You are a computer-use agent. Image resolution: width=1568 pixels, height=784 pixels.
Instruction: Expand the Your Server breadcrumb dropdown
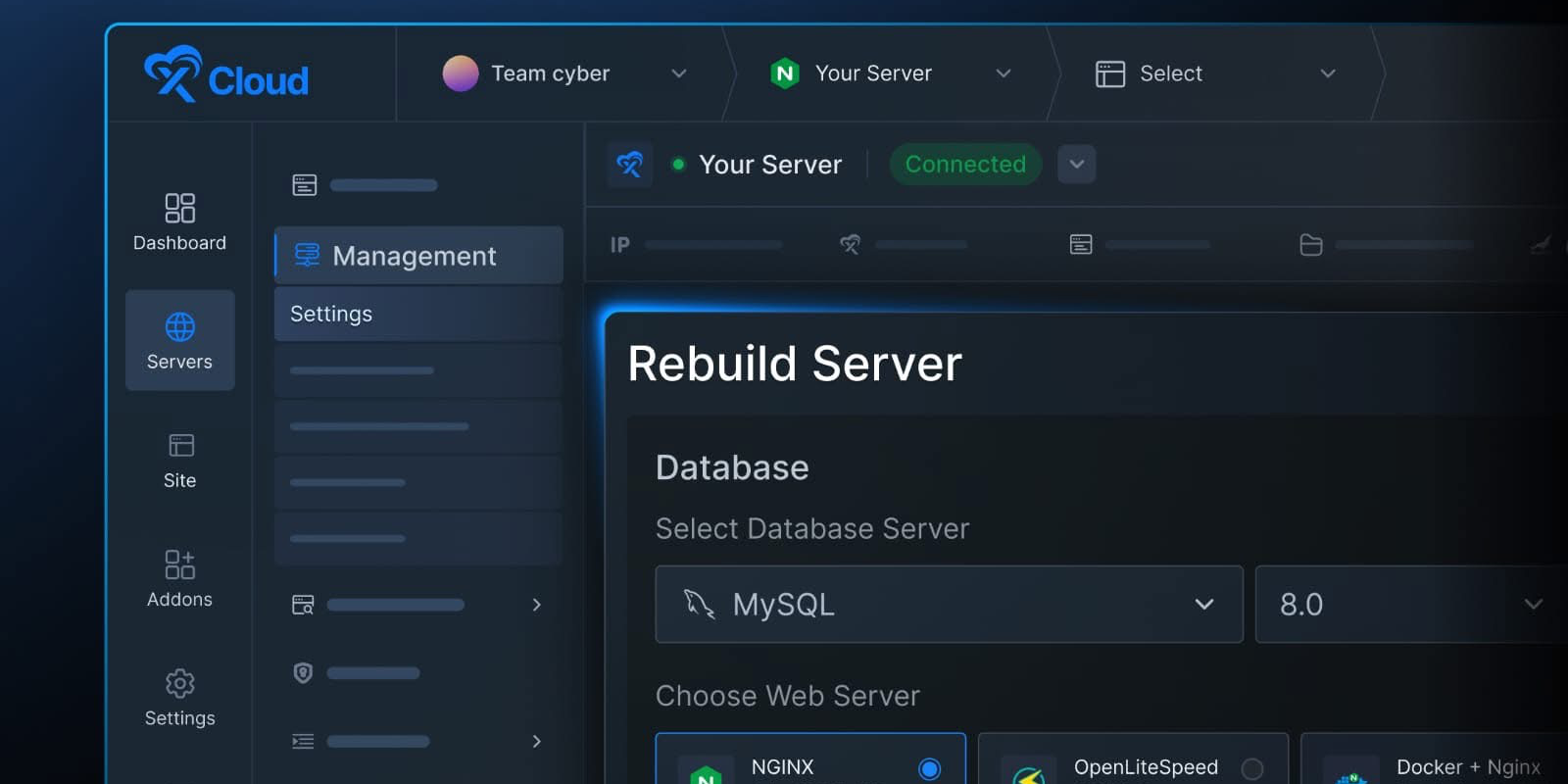pos(1004,73)
